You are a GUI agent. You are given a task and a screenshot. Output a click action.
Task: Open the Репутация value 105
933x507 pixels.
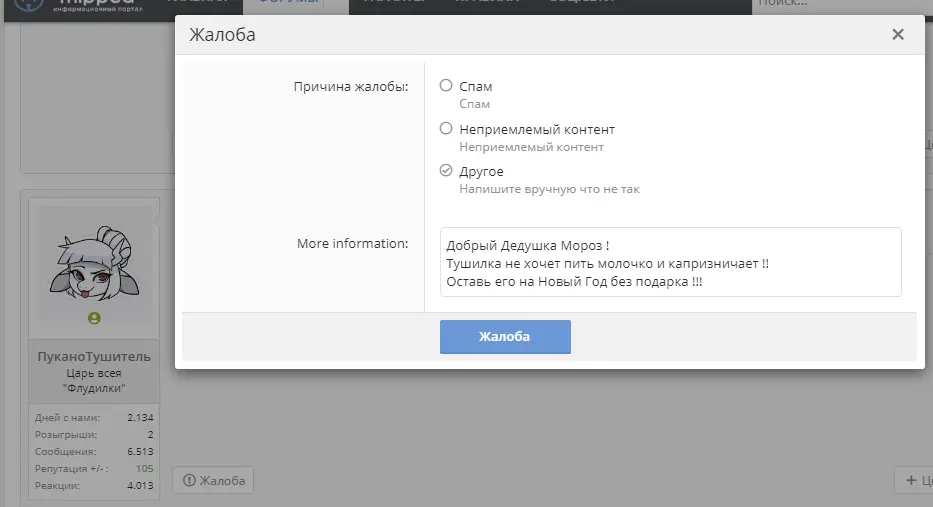144,469
